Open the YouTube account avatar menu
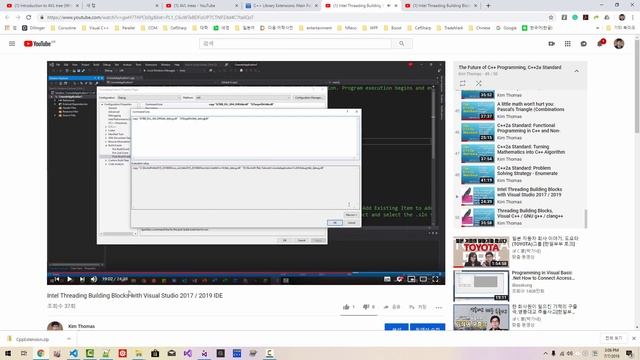Viewport: 640px width, 360px height. (619, 44)
